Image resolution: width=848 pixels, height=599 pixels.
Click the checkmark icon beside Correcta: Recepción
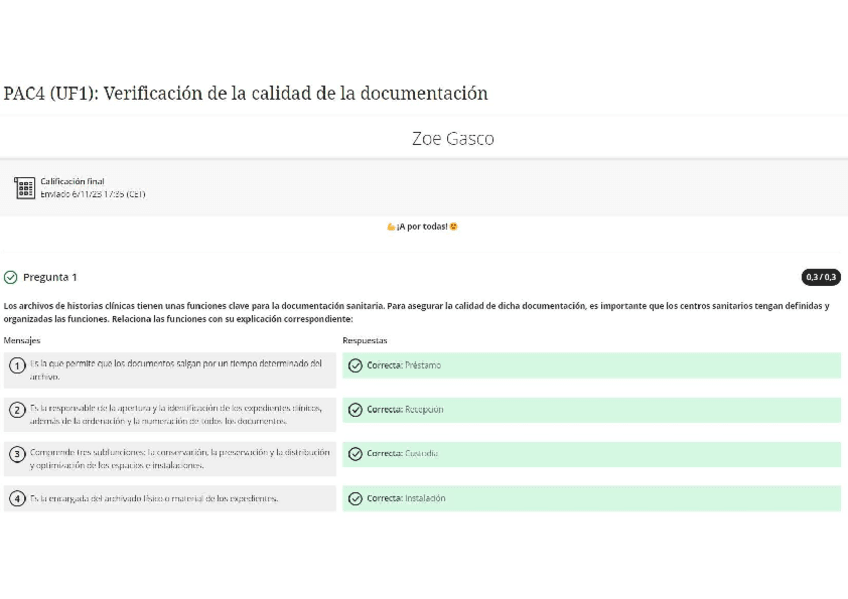pos(355,410)
